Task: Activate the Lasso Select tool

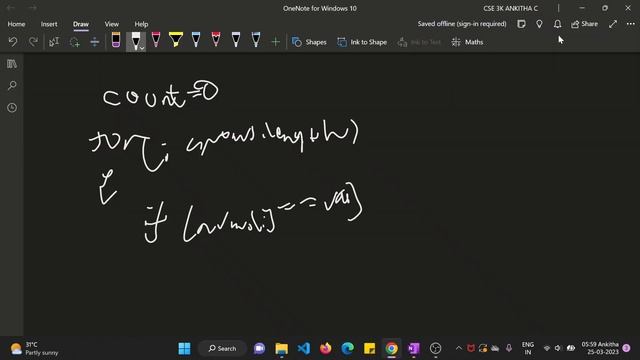Action: (74, 42)
